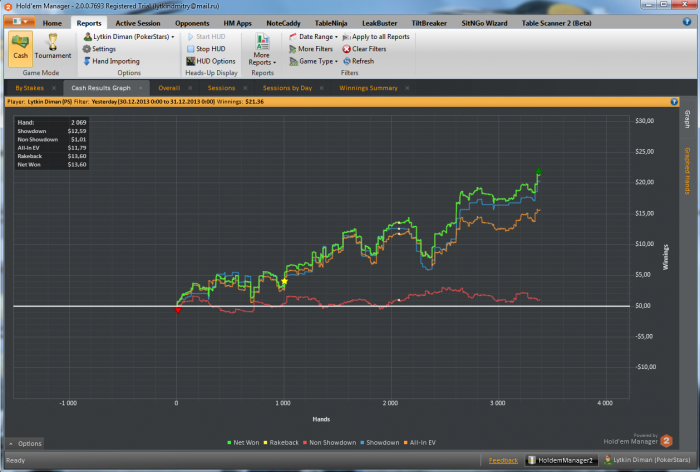Open More Filters

coord(311,49)
